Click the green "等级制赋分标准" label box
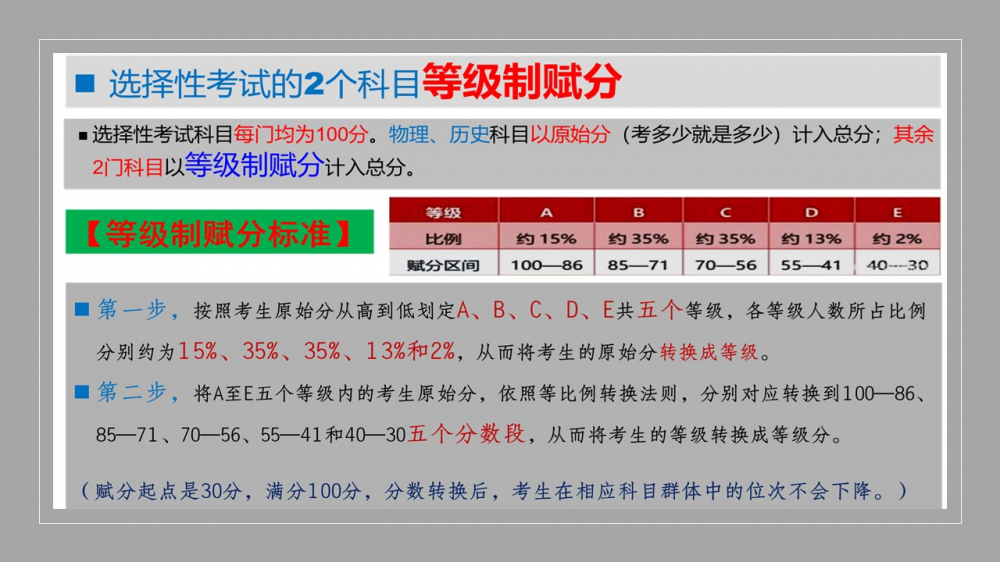This screenshot has height=562, width=1000. click(219, 233)
